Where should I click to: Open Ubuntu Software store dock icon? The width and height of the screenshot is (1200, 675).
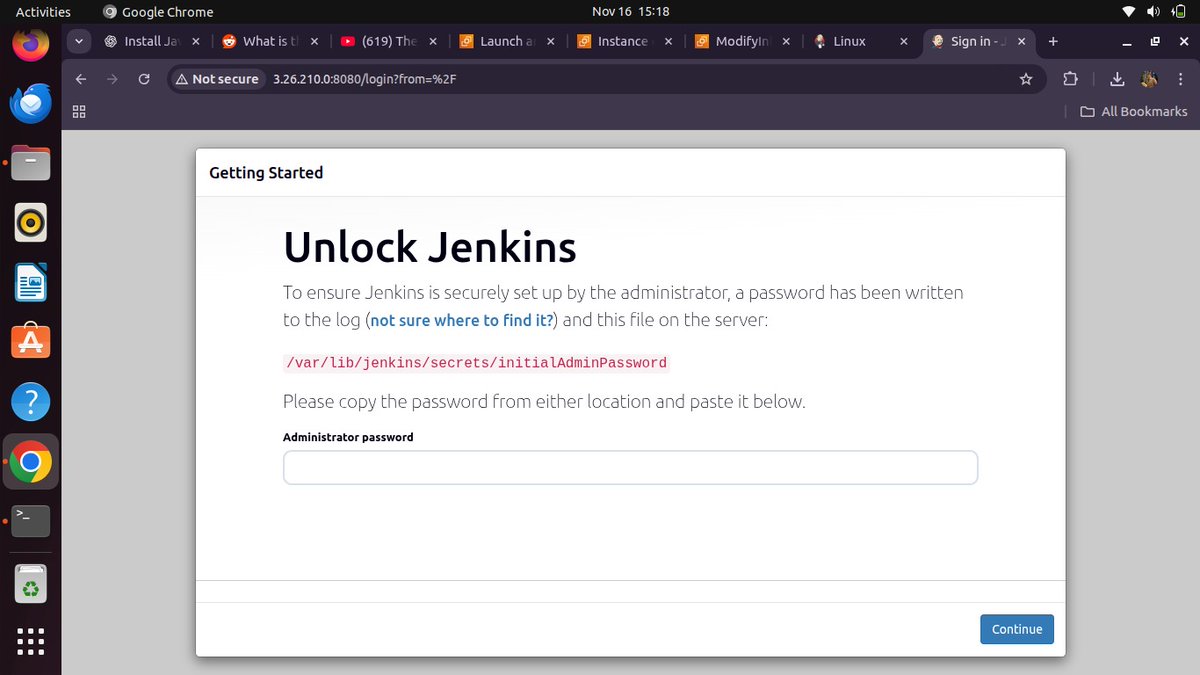pyautogui.click(x=31, y=342)
